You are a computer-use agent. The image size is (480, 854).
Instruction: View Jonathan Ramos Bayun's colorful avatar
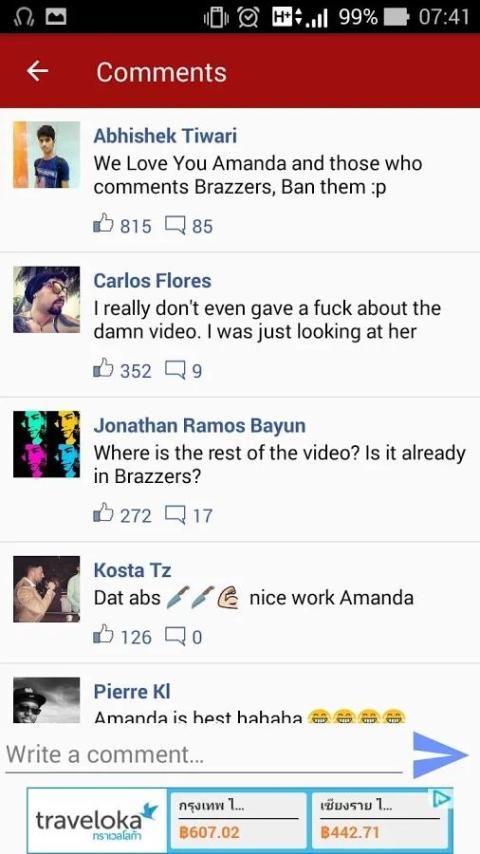coord(47,444)
